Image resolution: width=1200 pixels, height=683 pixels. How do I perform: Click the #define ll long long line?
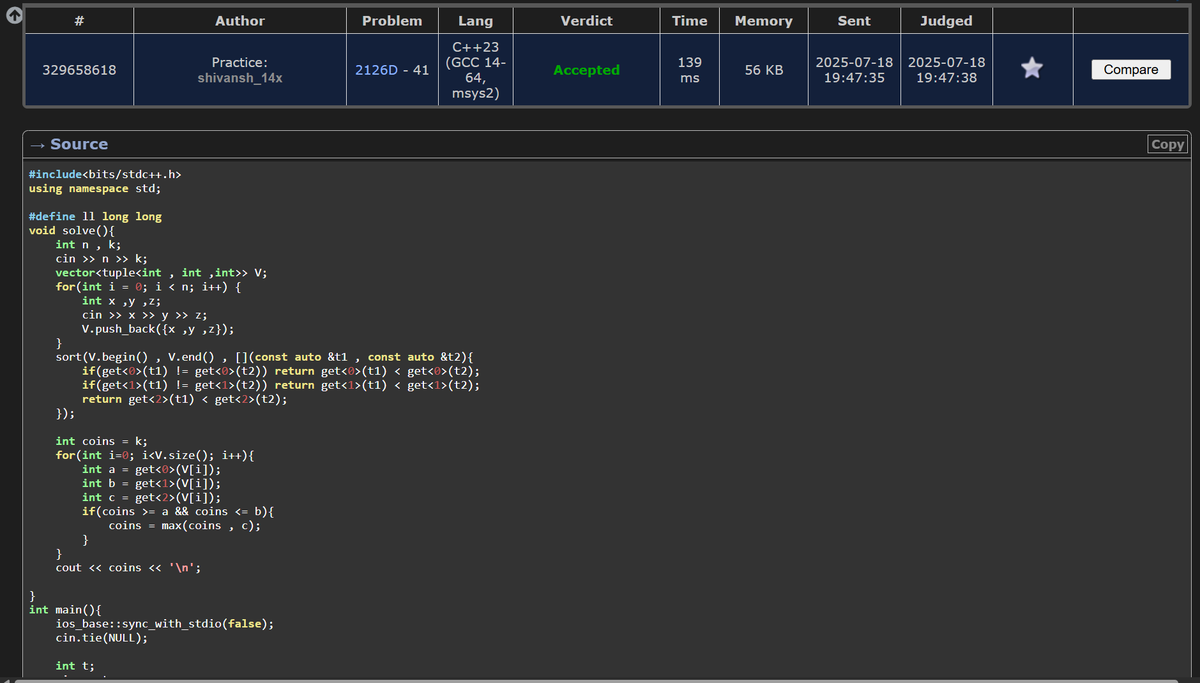point(95,216)
